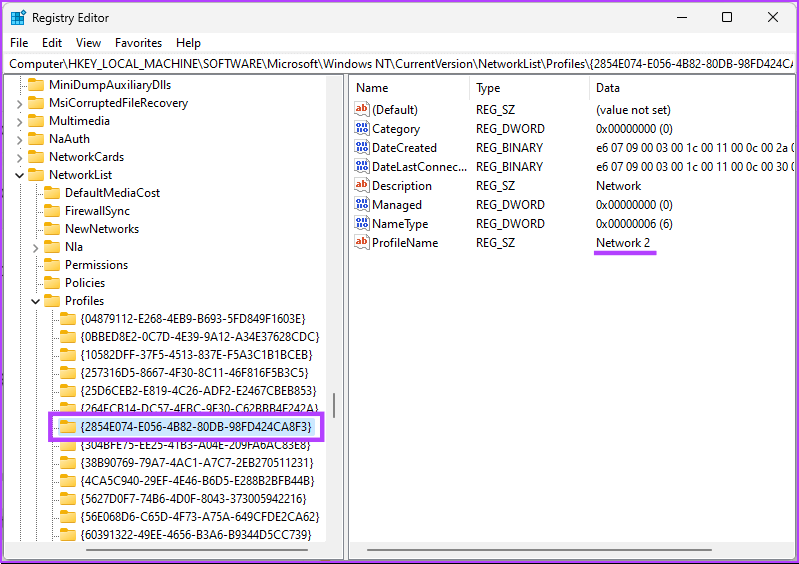Click the Description string value icon

pos(362,185)
